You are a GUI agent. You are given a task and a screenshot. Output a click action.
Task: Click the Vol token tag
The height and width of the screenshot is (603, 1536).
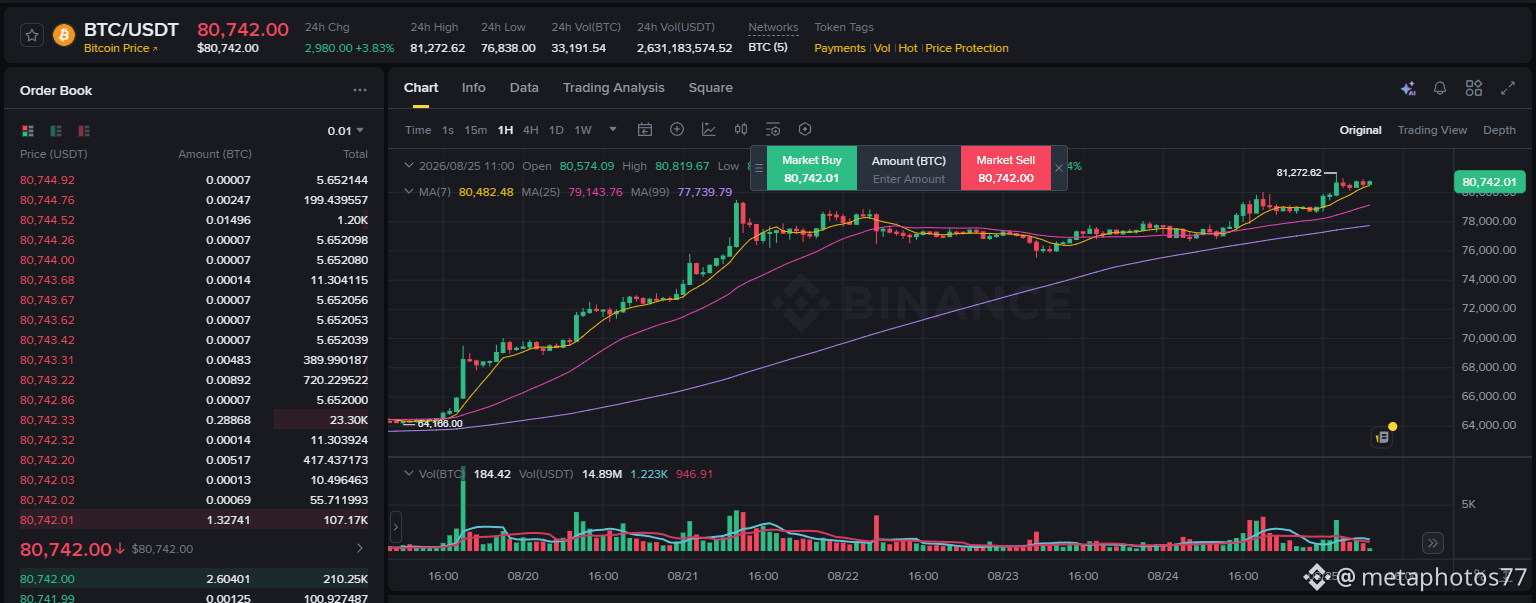(x=882, y=48)
